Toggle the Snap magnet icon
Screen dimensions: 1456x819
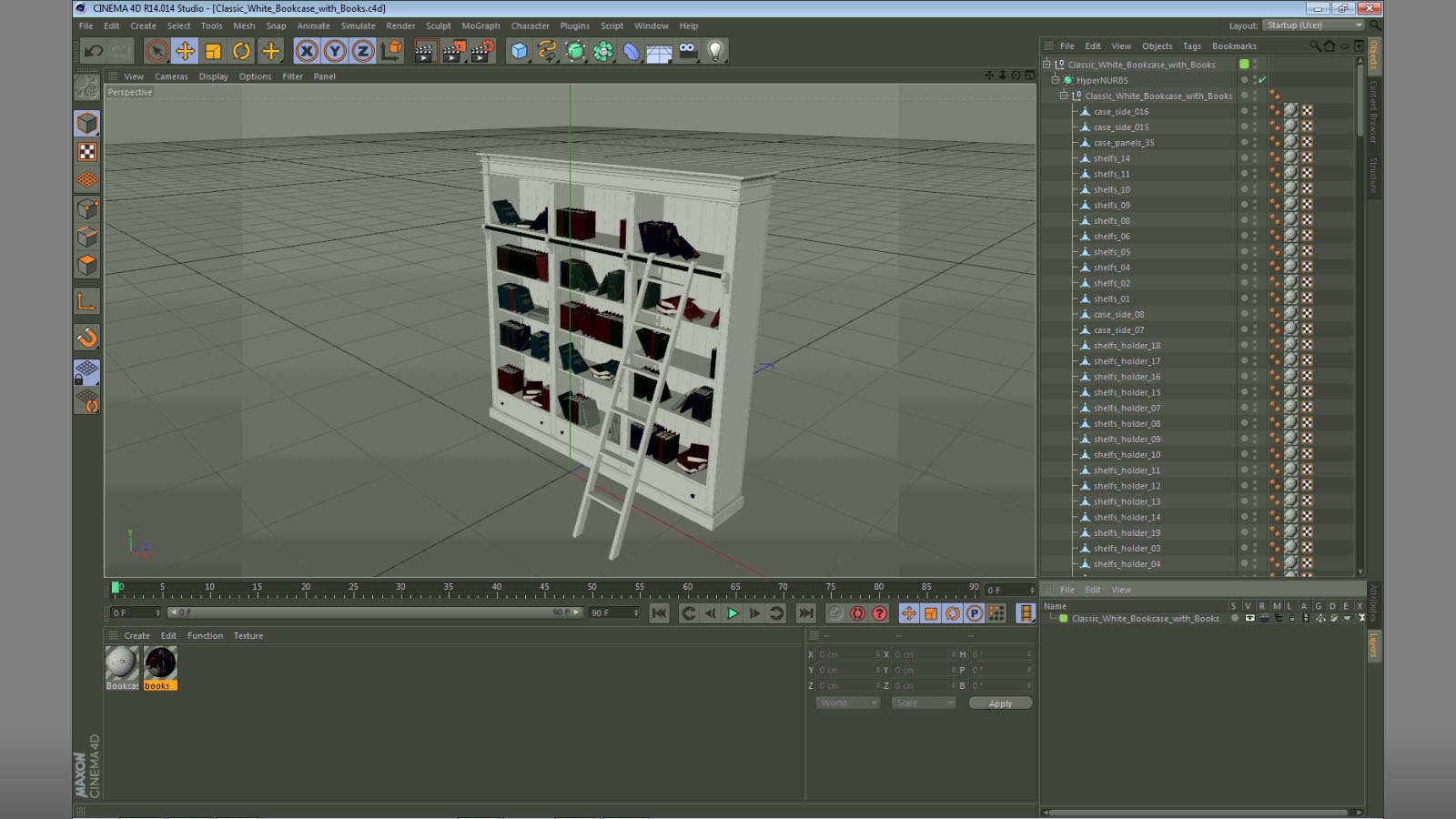(x=87, y=338)
